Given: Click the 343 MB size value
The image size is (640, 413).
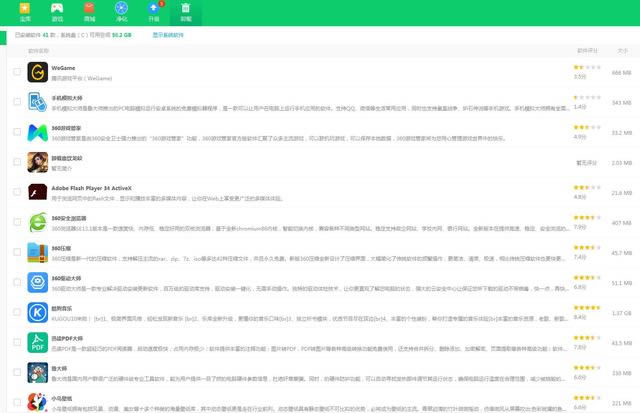Looking at the screenshot, I should tap(621, 103).
